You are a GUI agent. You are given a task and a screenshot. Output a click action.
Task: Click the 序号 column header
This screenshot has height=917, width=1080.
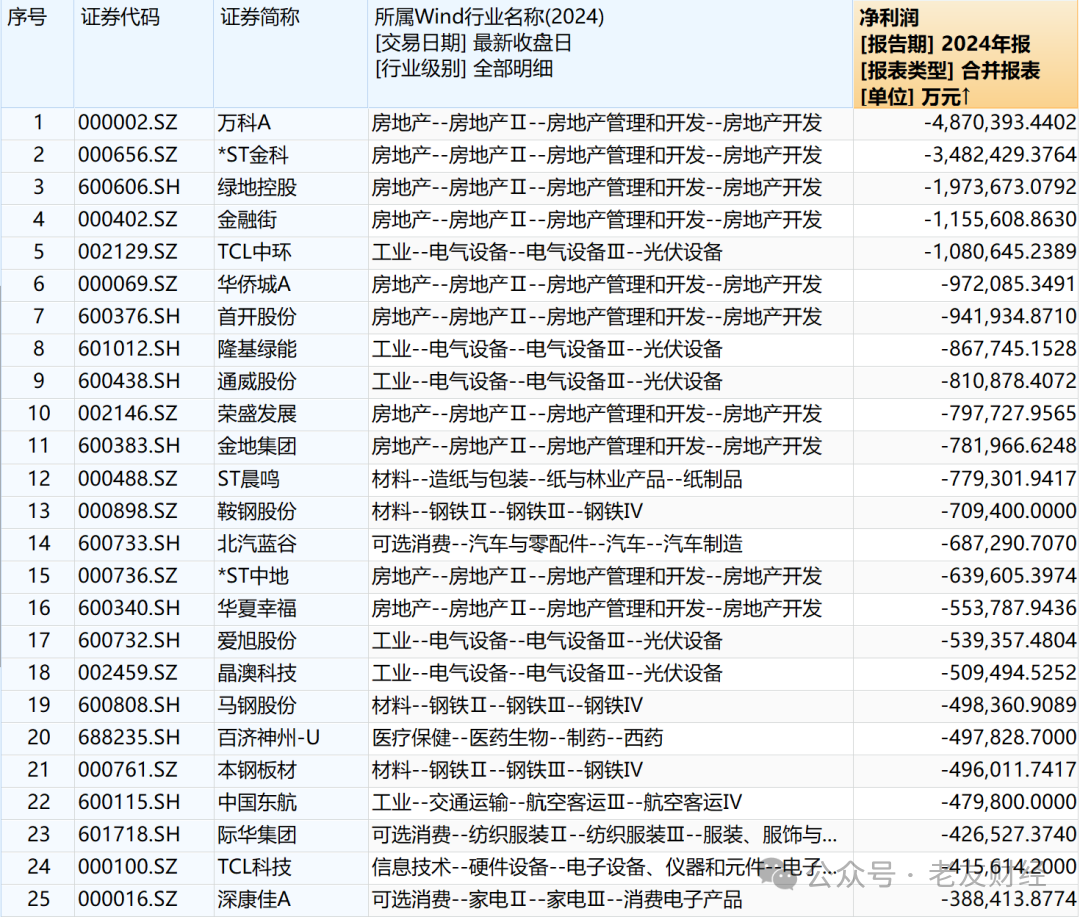(37, 54)
